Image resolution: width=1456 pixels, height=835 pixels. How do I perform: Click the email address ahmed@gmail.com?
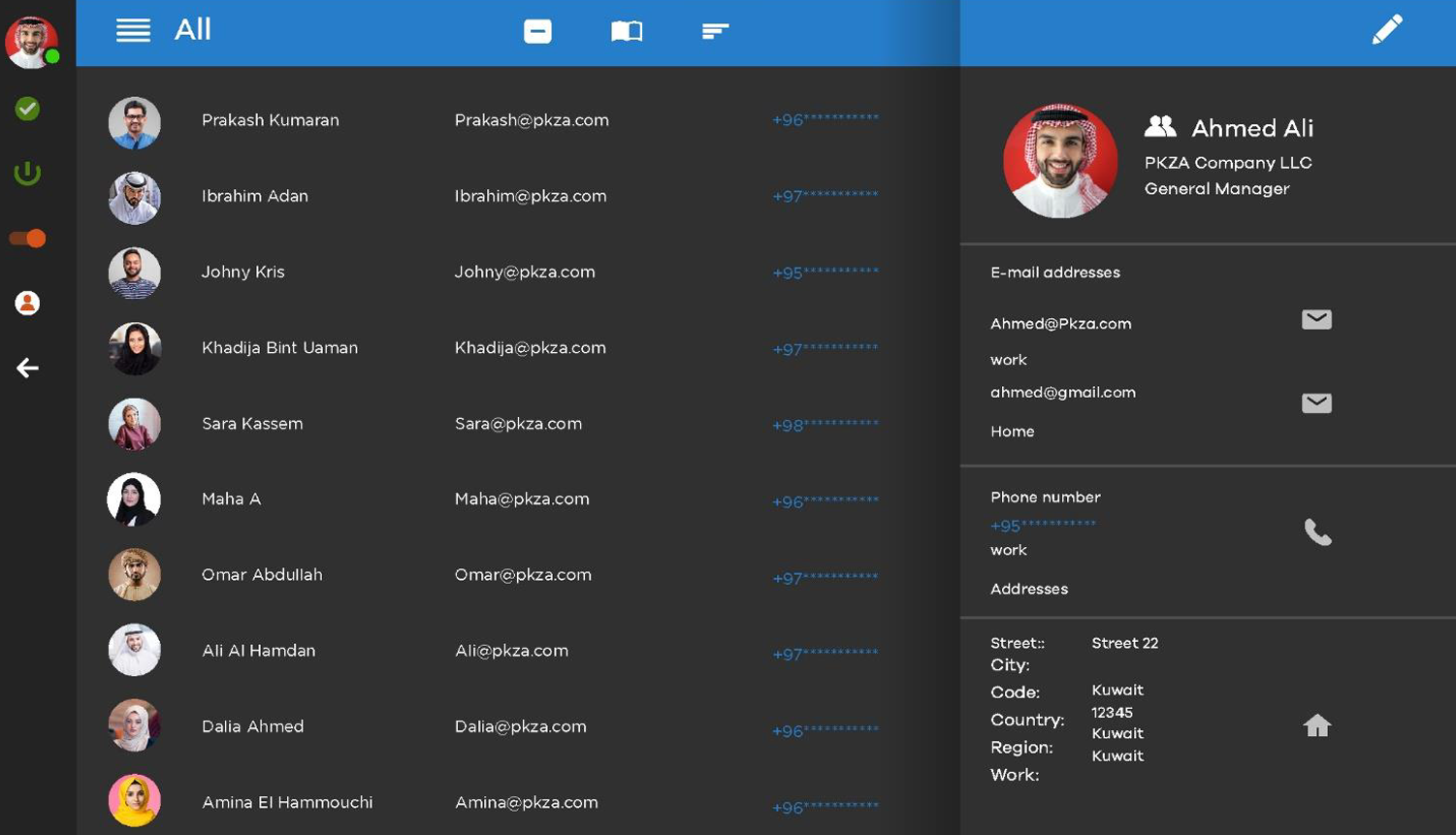click(x=1062, y=393)
